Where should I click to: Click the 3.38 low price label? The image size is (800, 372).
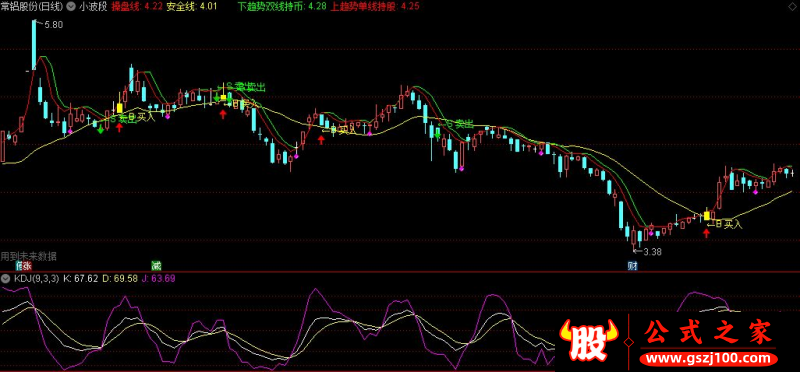tap(652, 252)
